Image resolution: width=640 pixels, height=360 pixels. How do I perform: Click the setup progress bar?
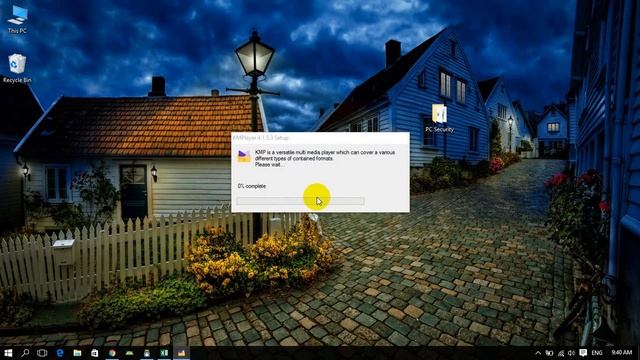click(300, 201)
